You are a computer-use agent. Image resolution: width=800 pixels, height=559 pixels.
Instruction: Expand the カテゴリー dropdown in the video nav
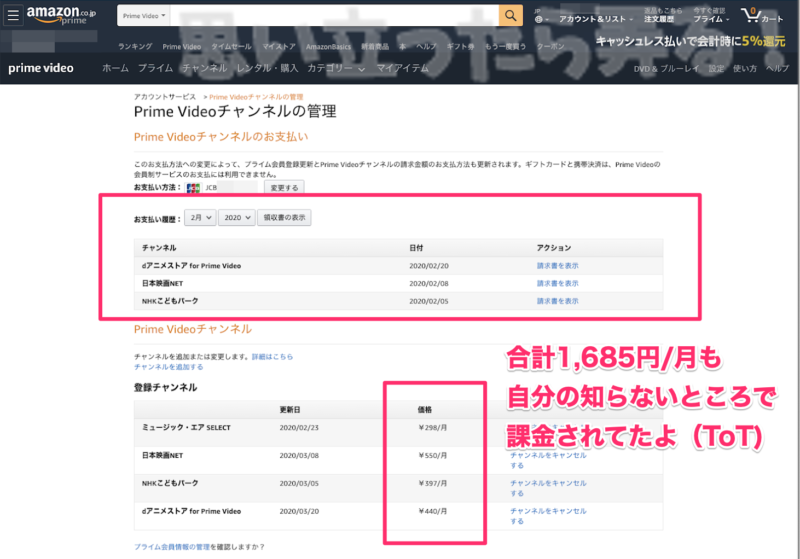tap(336, 68)
